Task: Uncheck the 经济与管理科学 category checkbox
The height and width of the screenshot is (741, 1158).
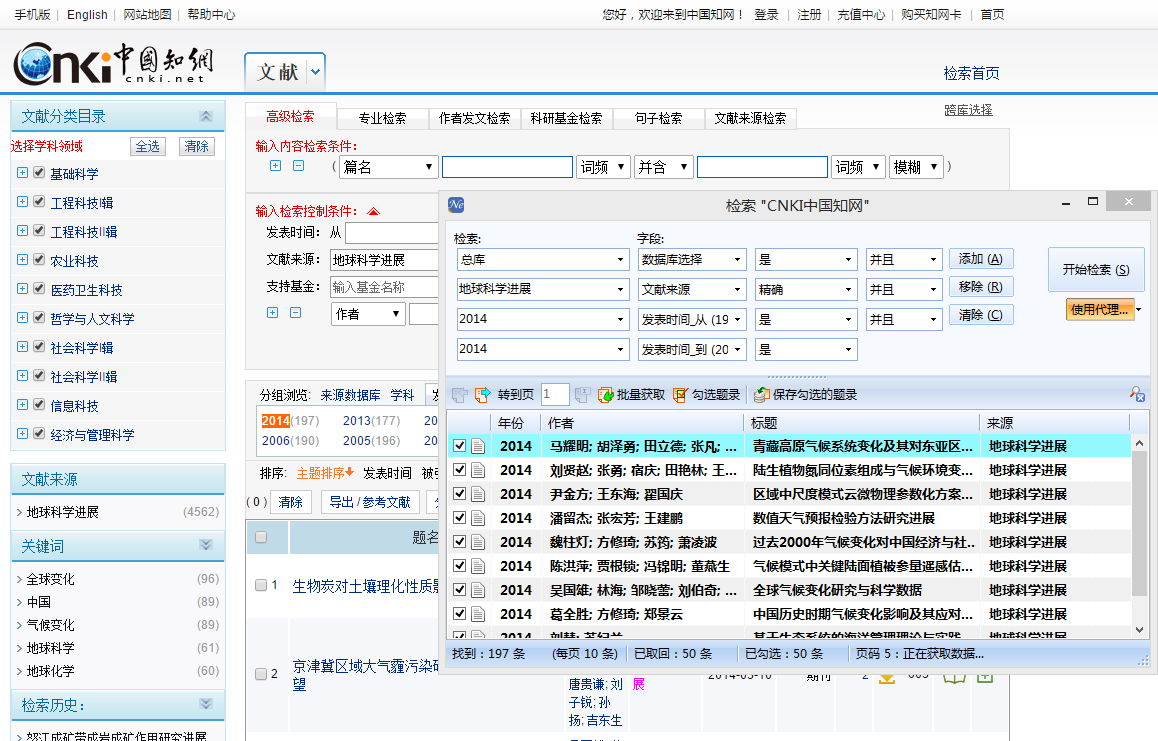Action: pos(39,434)
